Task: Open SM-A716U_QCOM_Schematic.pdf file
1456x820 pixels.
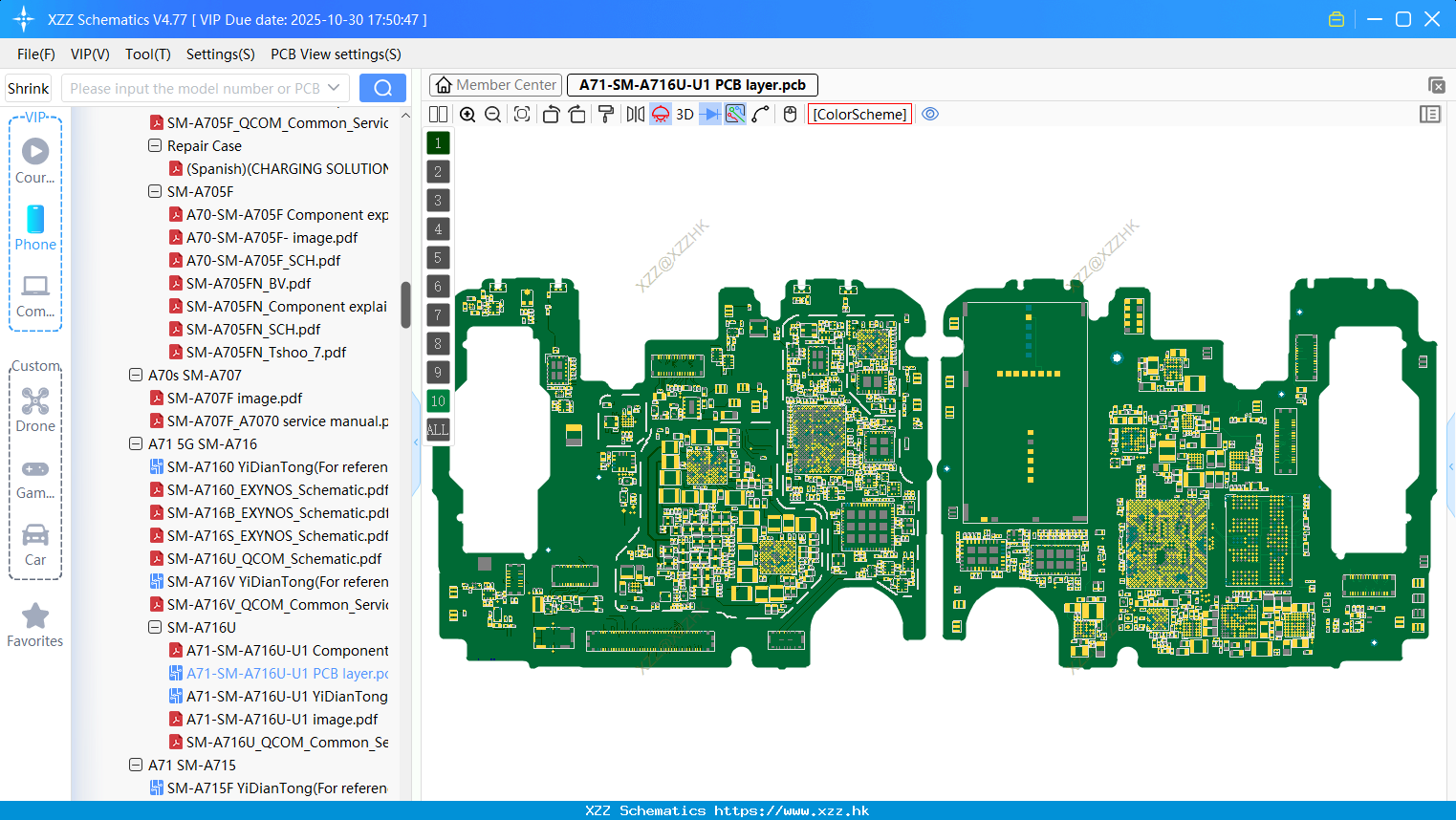Action: point(274,559)
